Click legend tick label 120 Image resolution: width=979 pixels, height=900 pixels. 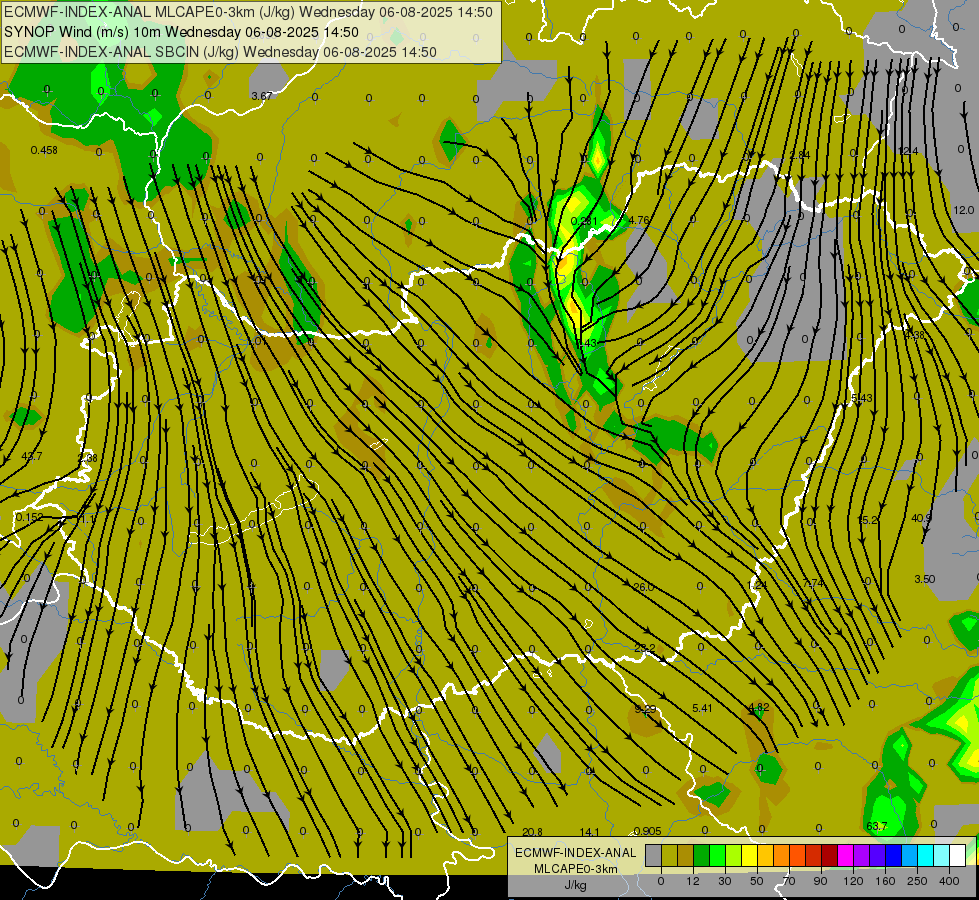(853, 881)
